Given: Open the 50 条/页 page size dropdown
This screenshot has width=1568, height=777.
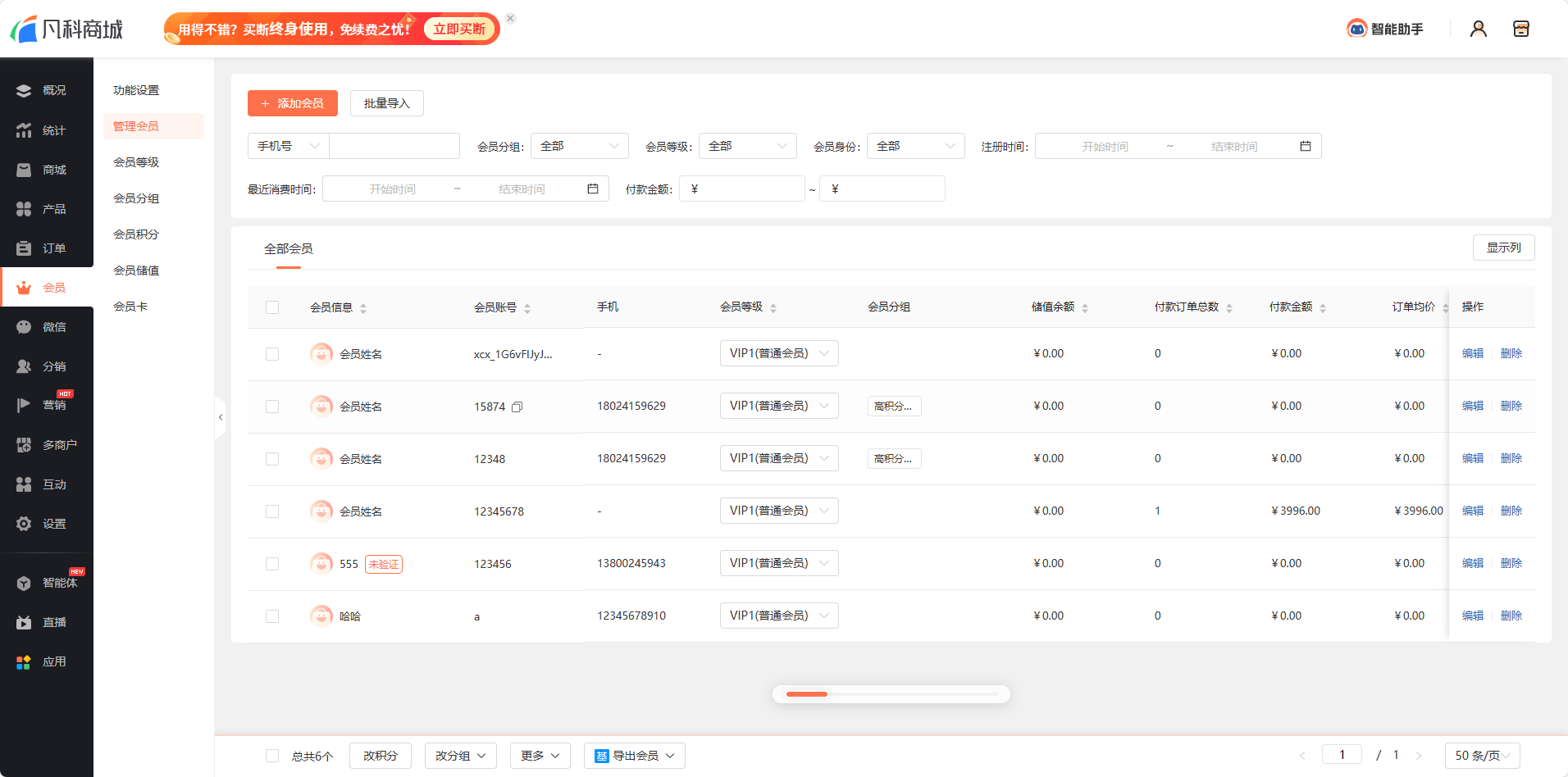Looking at the screenshot, I should 1482,755.
